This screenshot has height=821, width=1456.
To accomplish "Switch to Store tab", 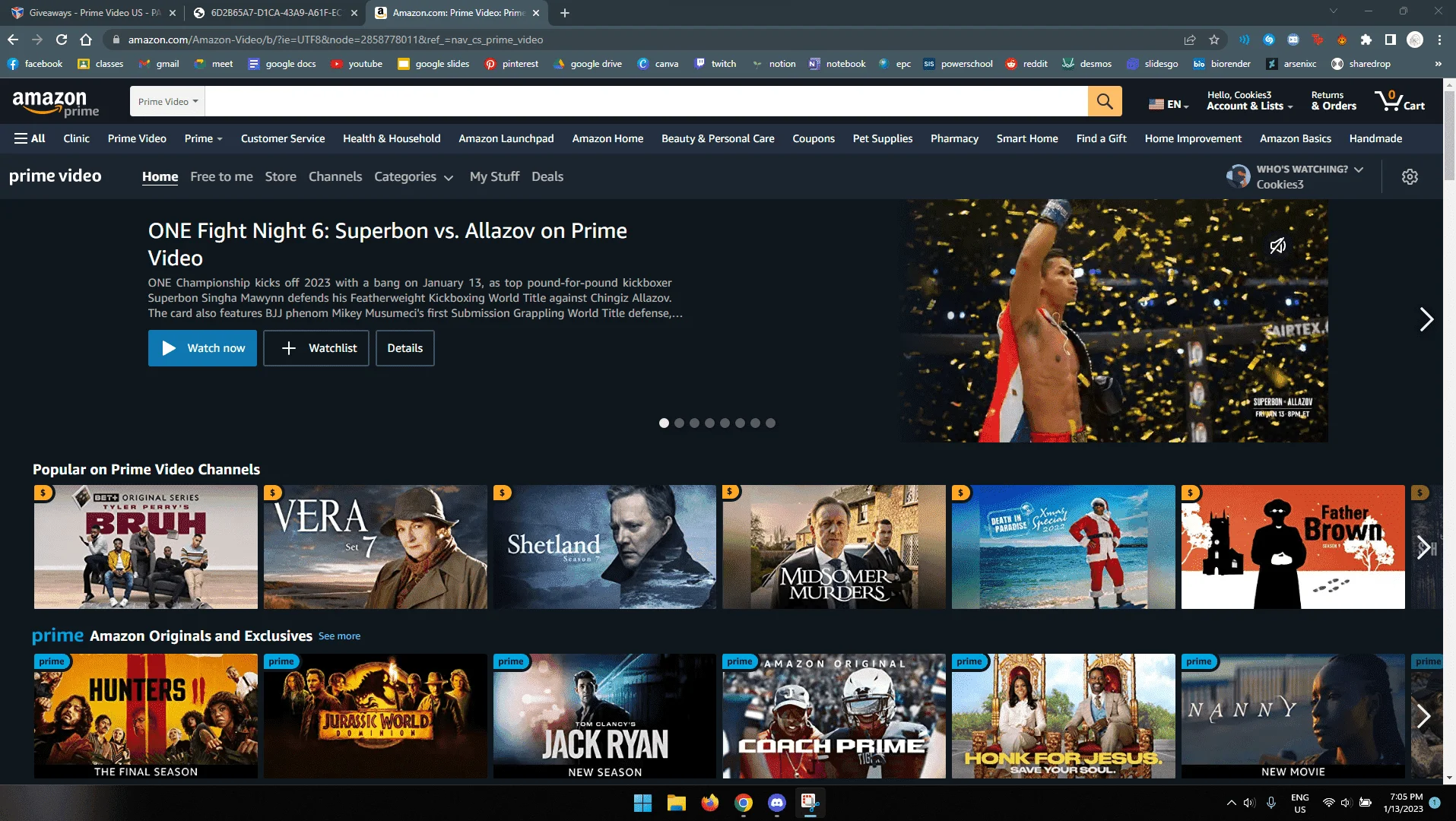I will [x=281, y=176].
